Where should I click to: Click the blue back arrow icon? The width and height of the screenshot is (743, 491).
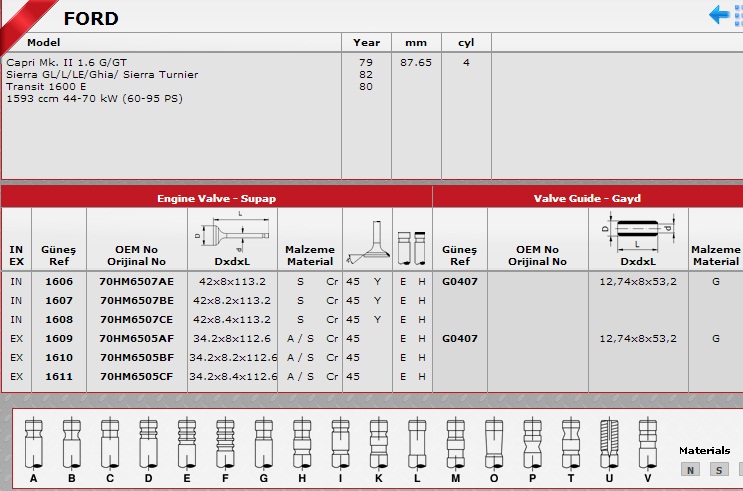(x=719, y=14)
